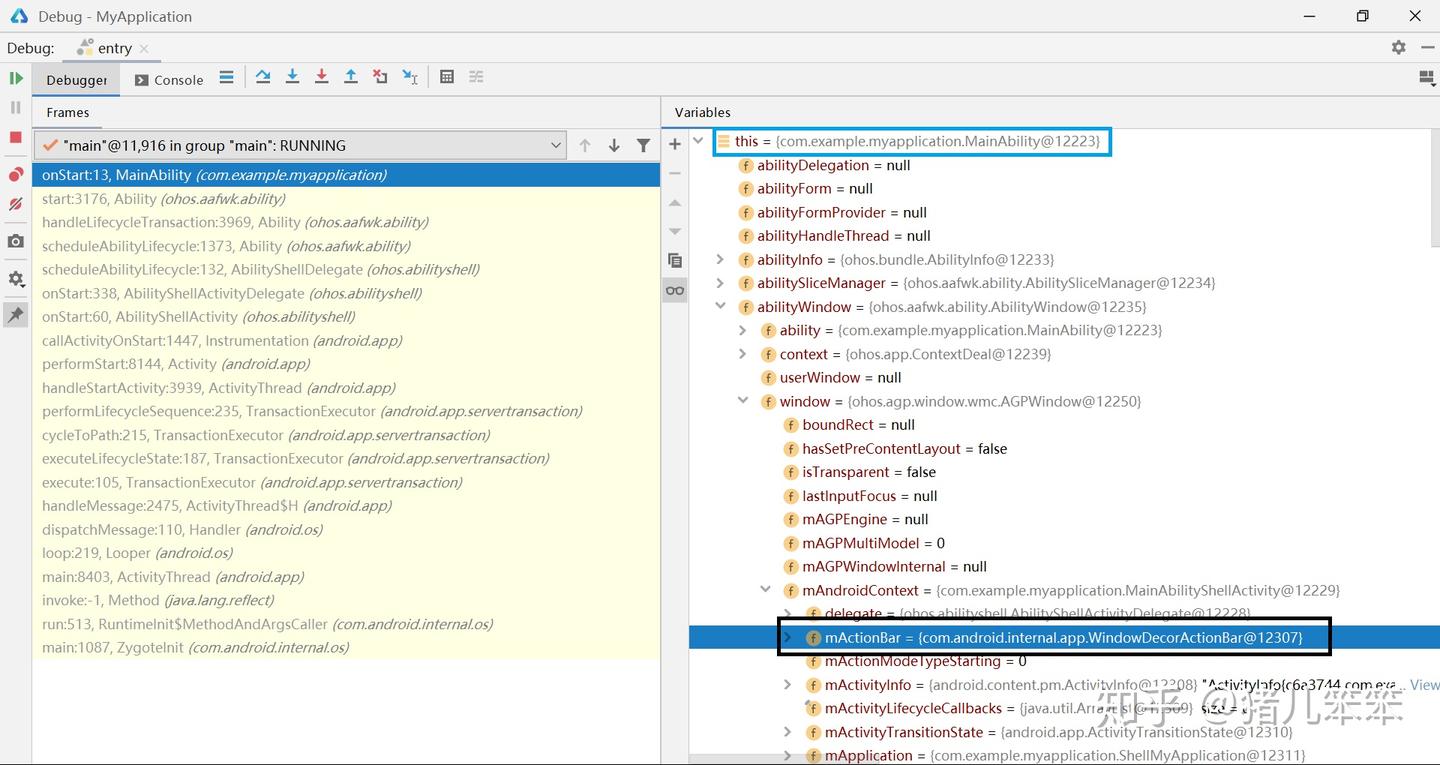Open Evaluate Expression calculator icon

[x=447, y=77]
